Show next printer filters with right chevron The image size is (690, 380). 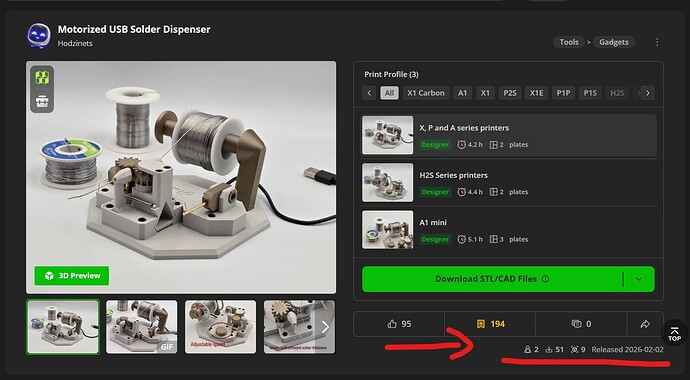pyautogui.click(x=647, y=93)
